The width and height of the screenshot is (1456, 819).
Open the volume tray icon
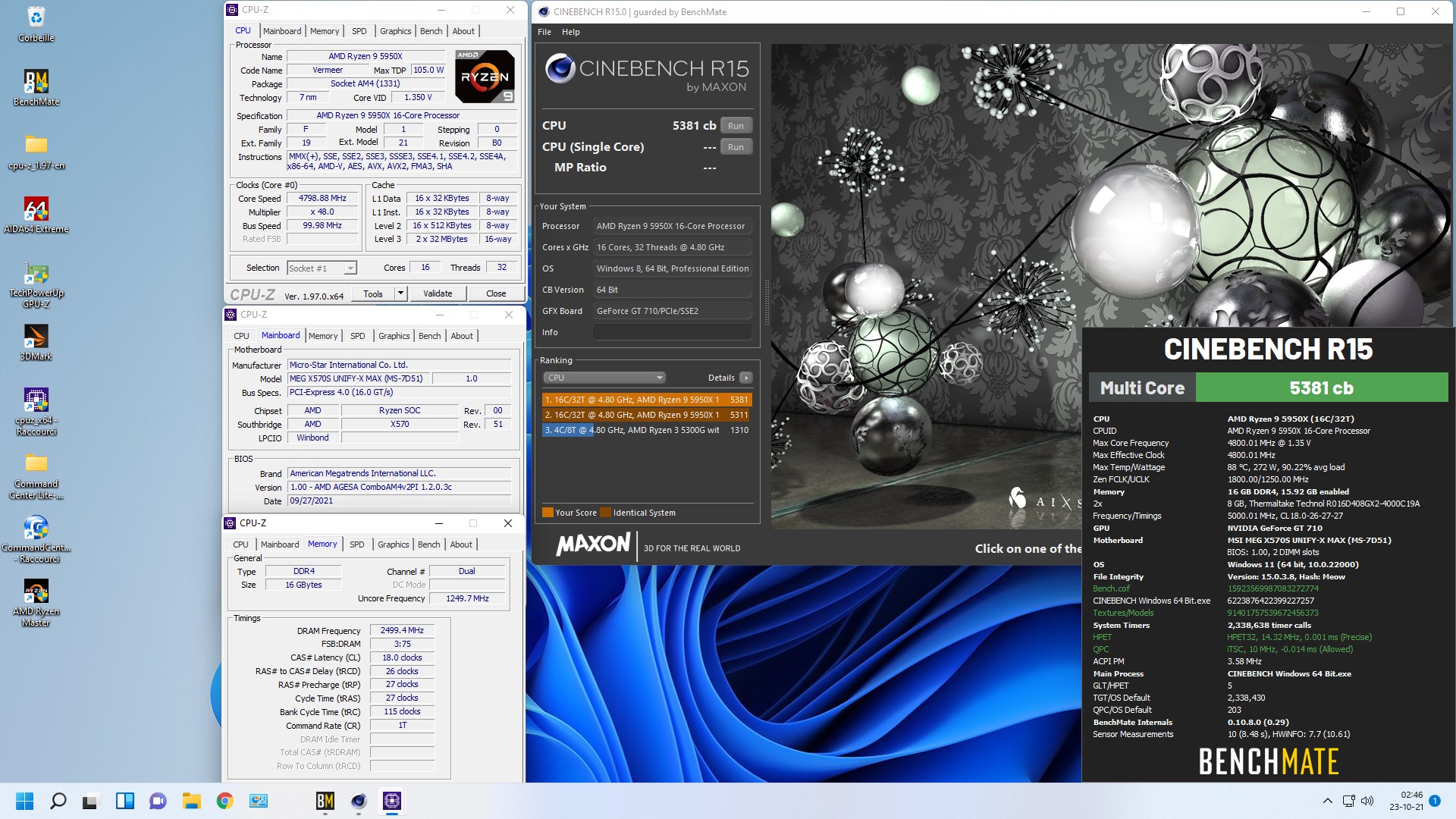point(1367,801)
